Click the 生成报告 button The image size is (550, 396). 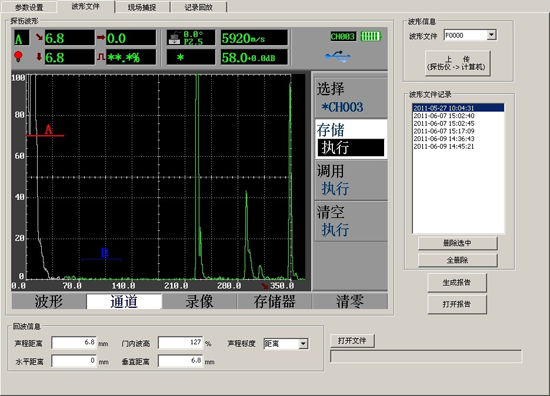coord(457,282)
